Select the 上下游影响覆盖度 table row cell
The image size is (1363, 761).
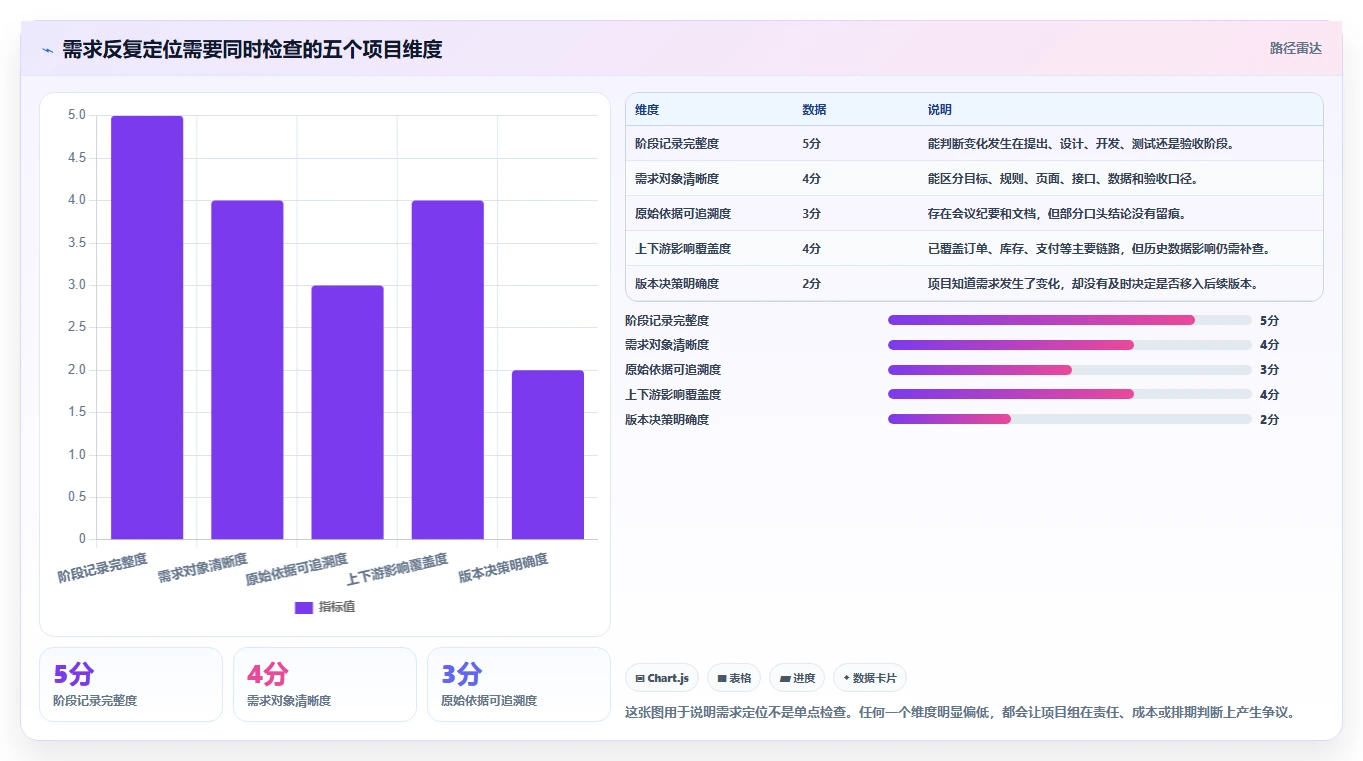[x=683, y=249]
